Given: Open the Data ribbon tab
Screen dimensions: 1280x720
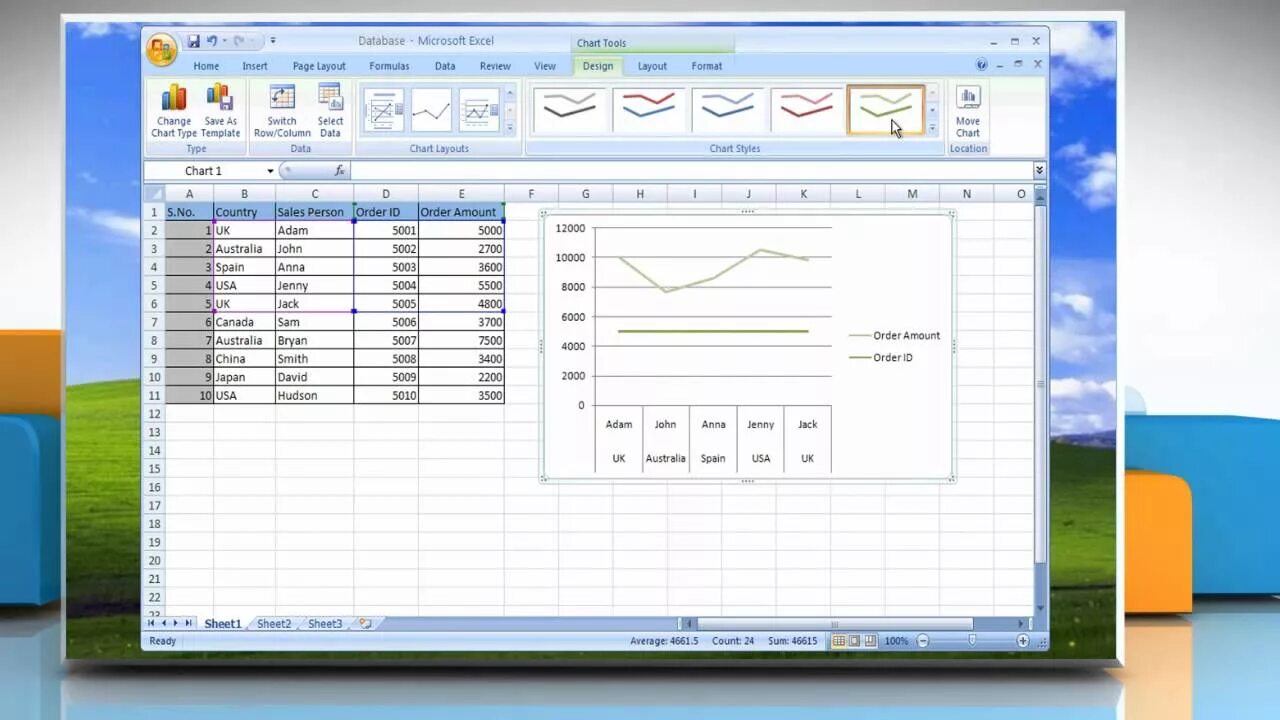Looking at the screenshot, I should pos(445,66).
